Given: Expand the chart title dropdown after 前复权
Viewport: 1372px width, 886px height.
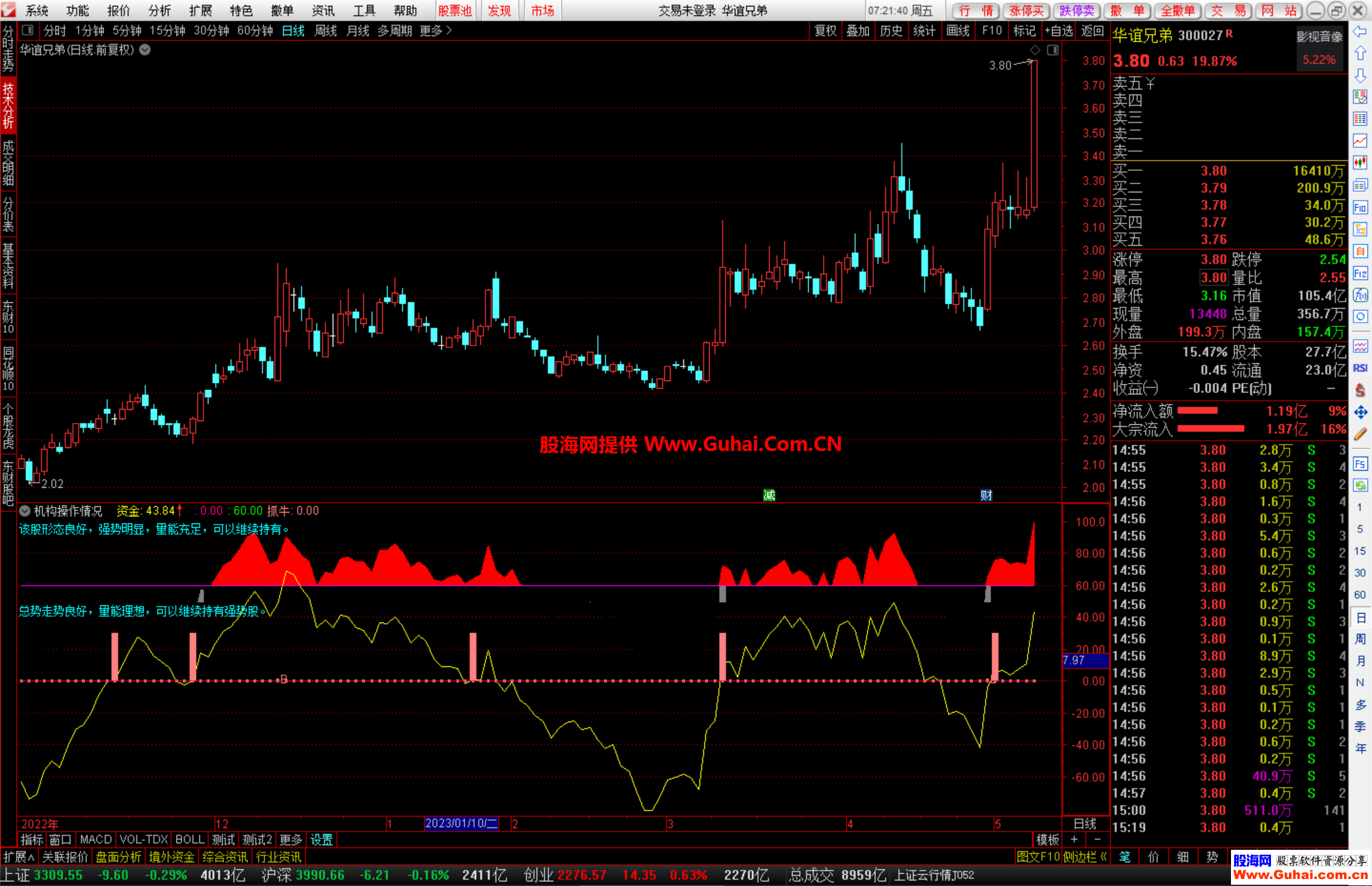Looking at the screenshot, I should pyautogui.click(x=145, y=50).
